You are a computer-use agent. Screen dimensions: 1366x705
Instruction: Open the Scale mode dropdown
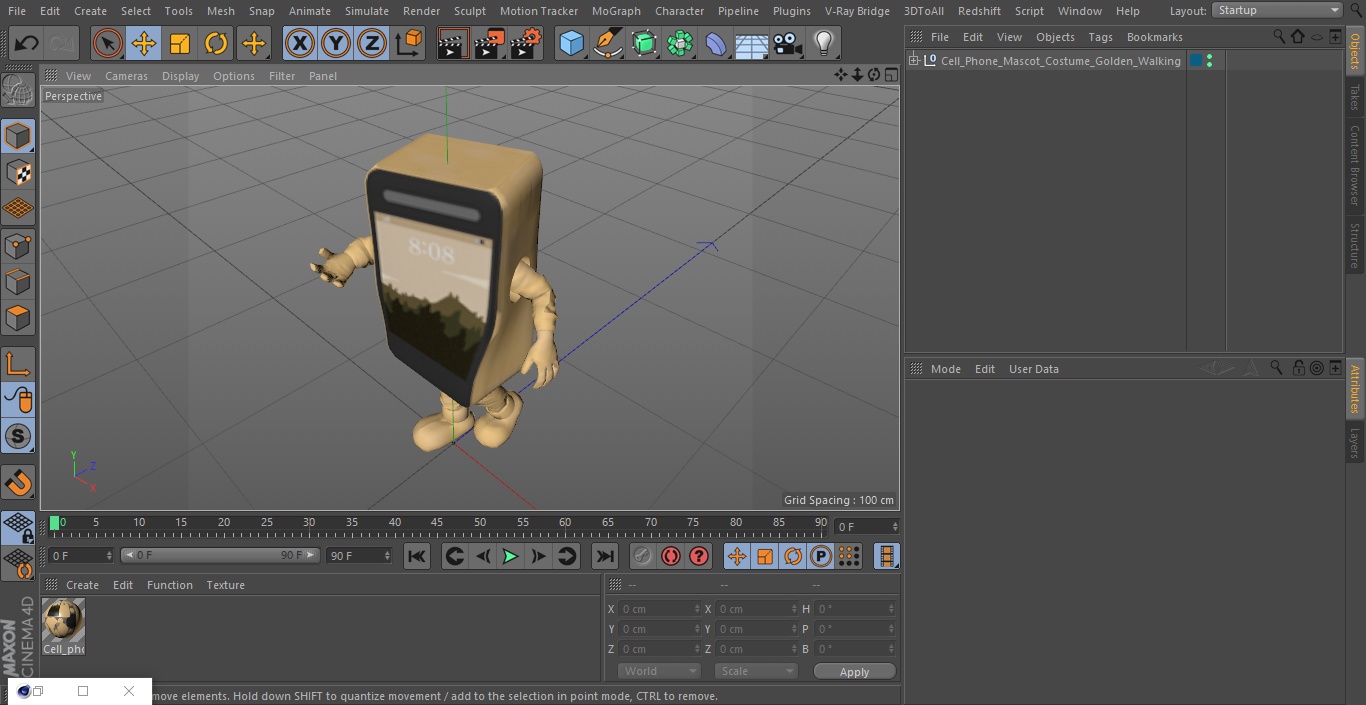(x=756, y=671)
